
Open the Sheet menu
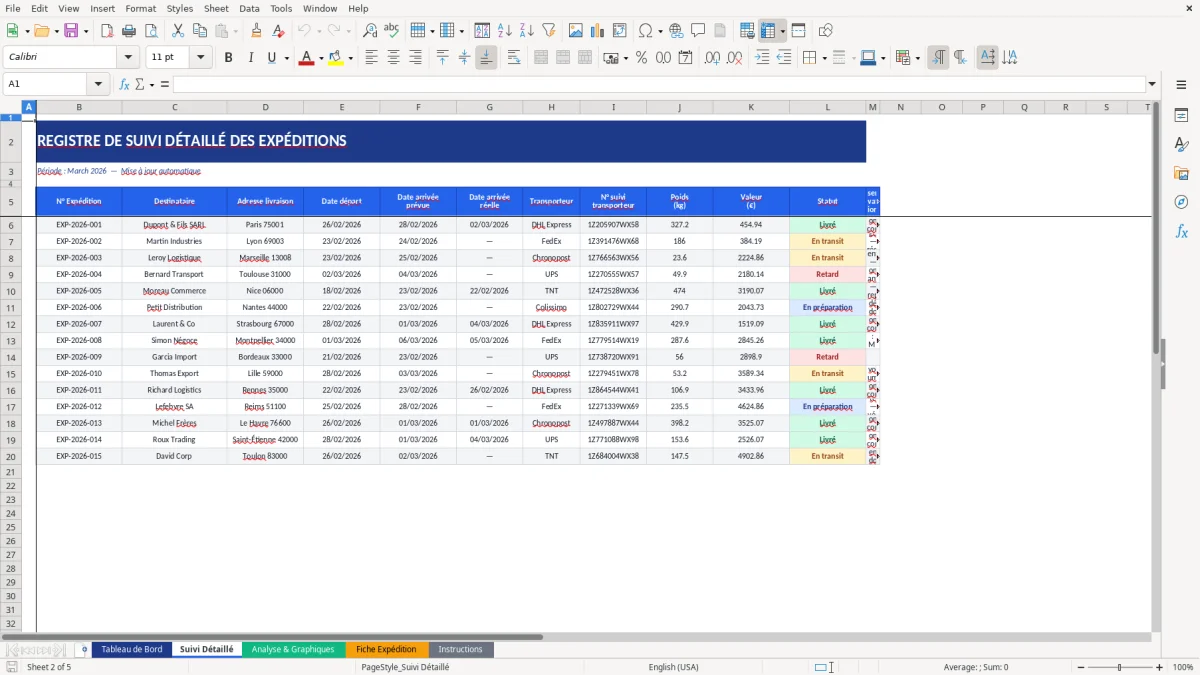(216, 8)
